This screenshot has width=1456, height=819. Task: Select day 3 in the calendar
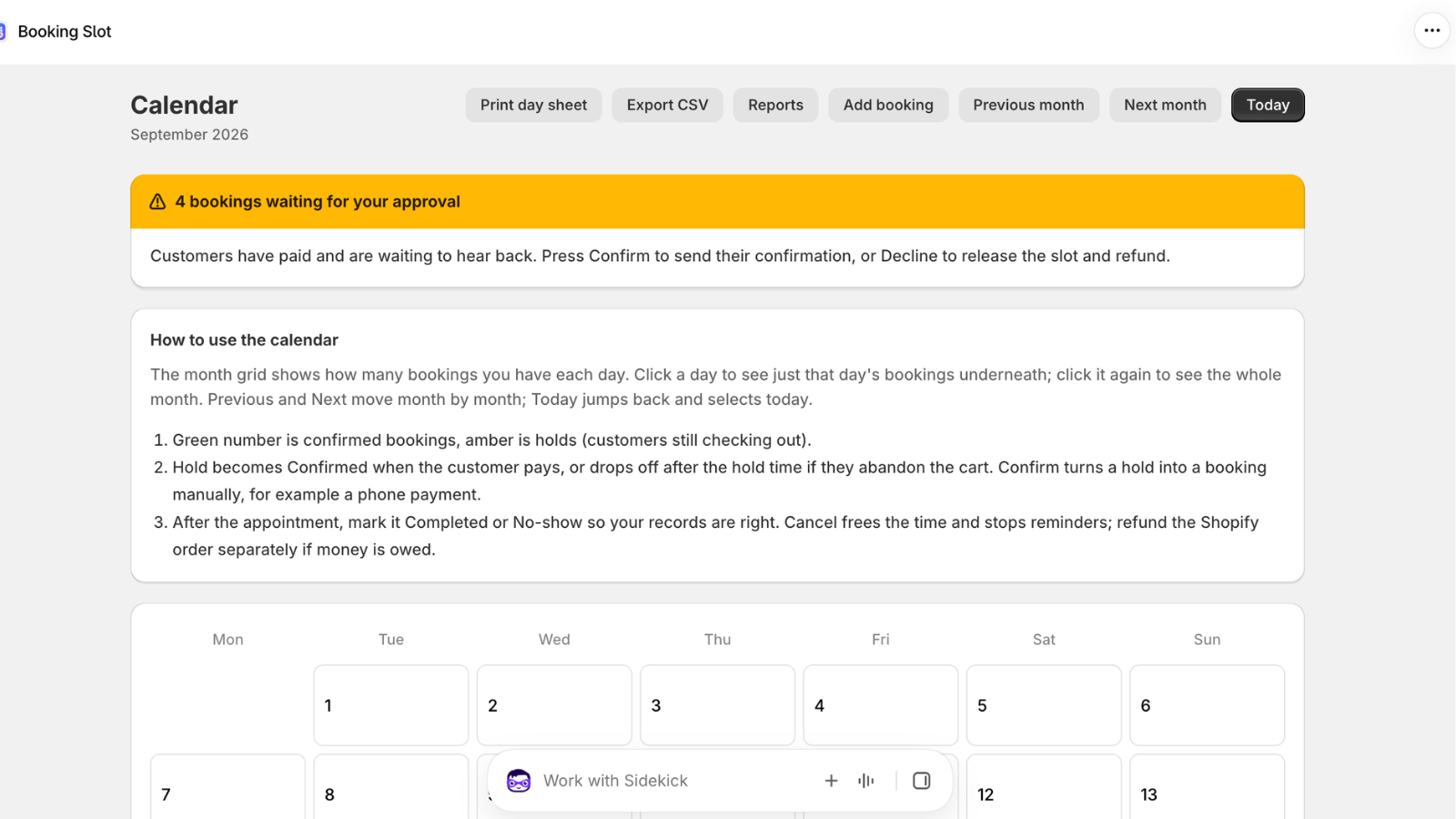[718, 705]
